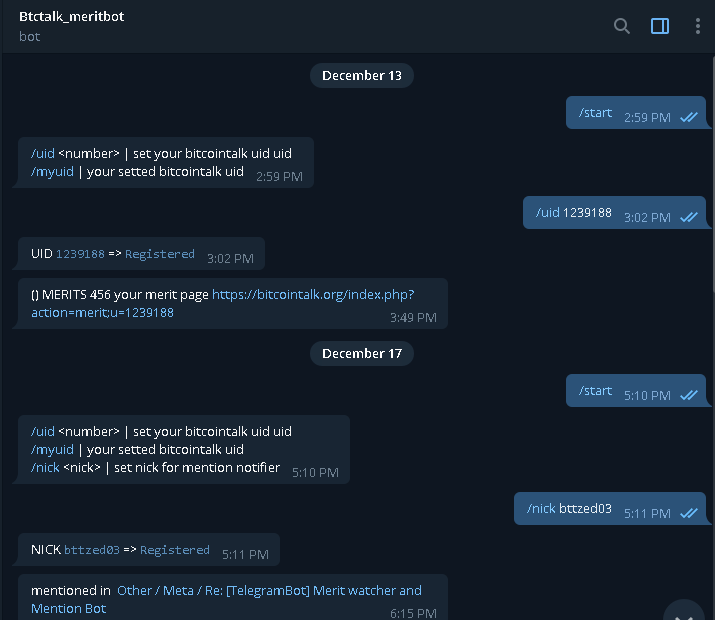The width and height of the screenshot is (715, 620).
Task: Copy the UID 1239188 monospace text
Action: (x=80, y=254)
